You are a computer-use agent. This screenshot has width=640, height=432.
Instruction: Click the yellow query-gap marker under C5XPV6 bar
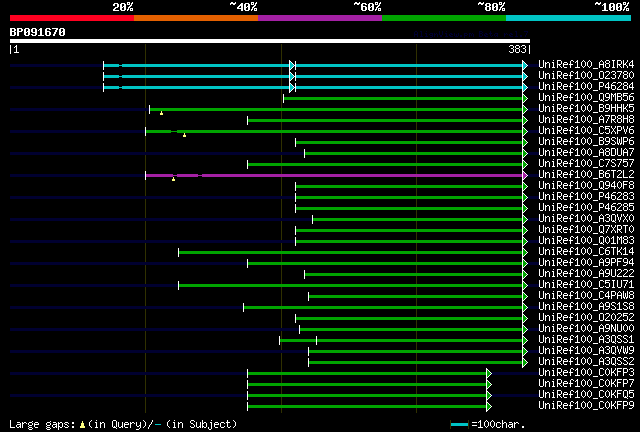point(184,135)
